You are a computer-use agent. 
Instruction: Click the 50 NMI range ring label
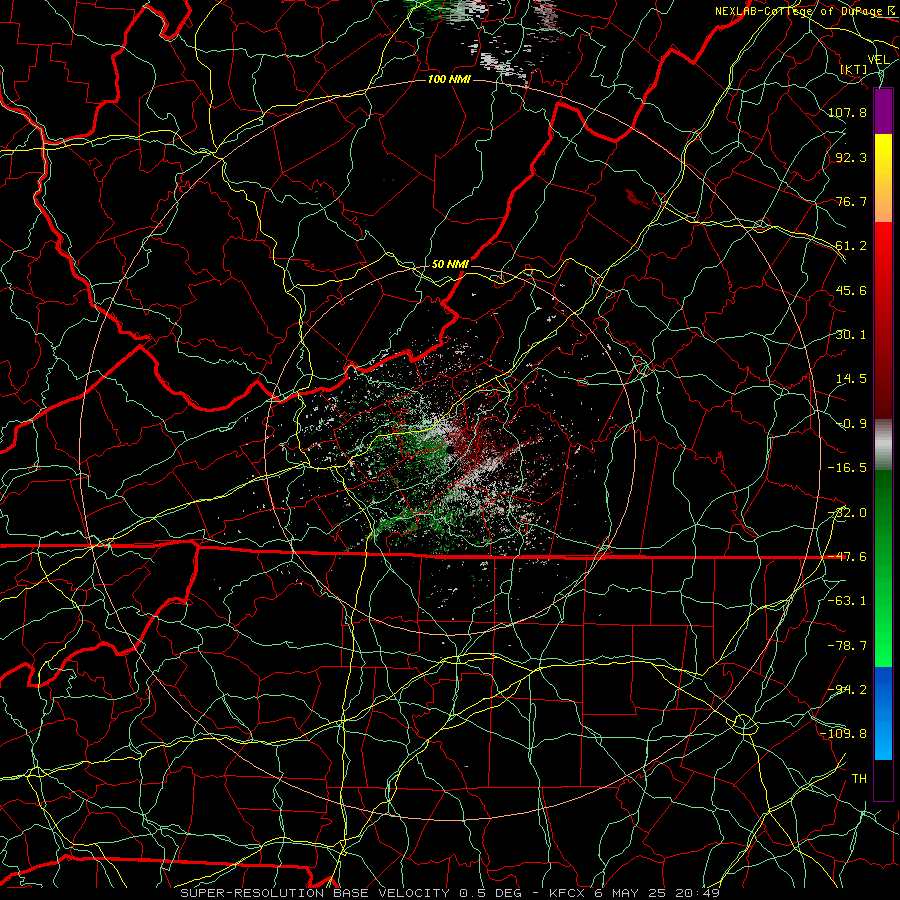tap(450, 264)
